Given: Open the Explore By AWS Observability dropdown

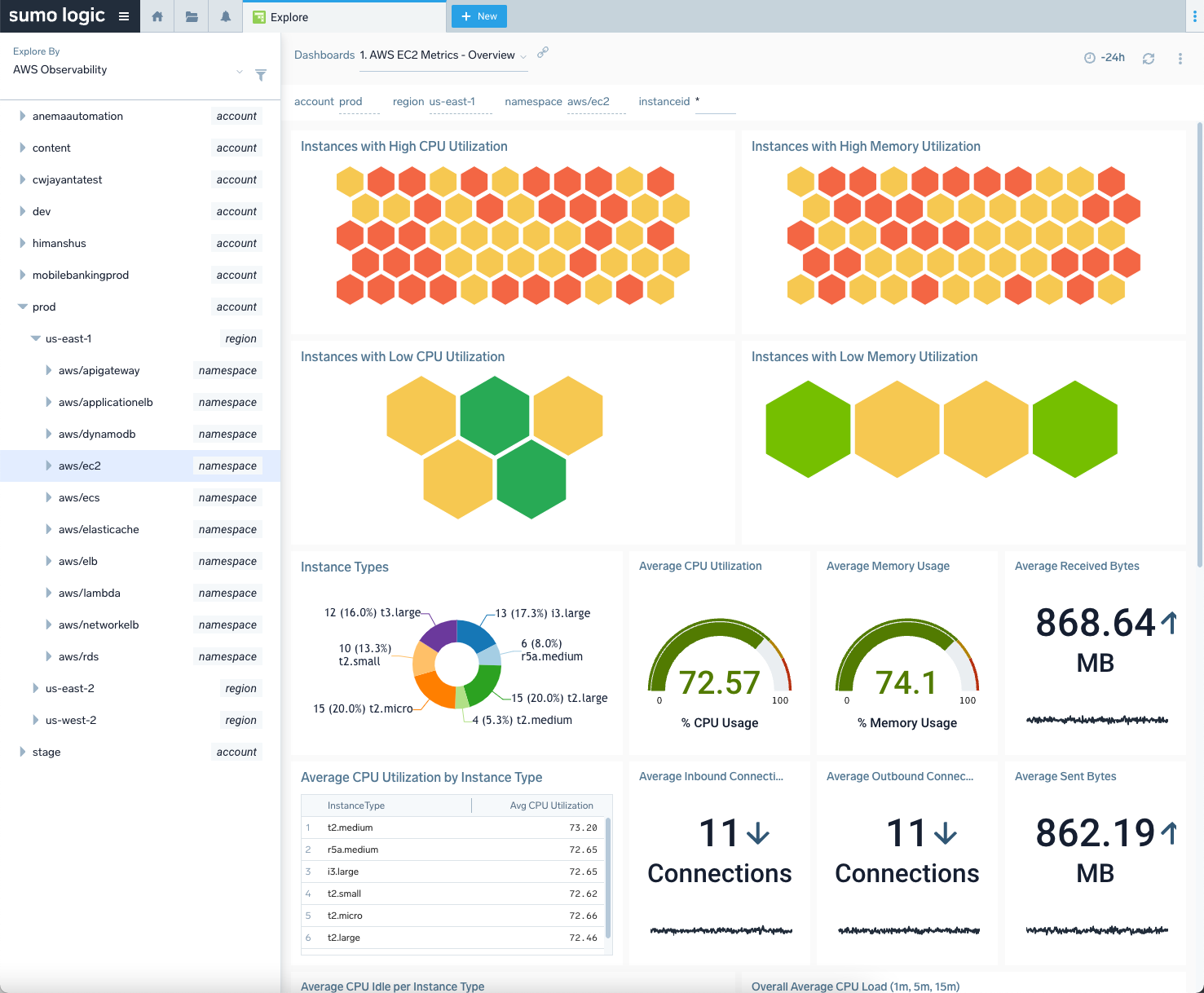Looking at the screenshot, I should click(128, 70).
